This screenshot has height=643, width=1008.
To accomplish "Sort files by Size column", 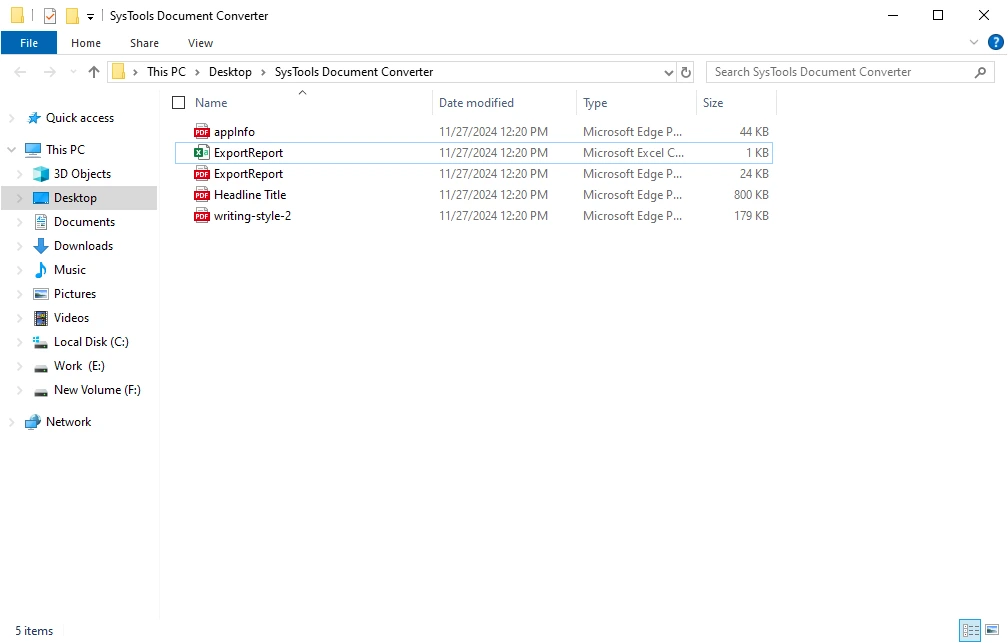I will pos(736,102).
